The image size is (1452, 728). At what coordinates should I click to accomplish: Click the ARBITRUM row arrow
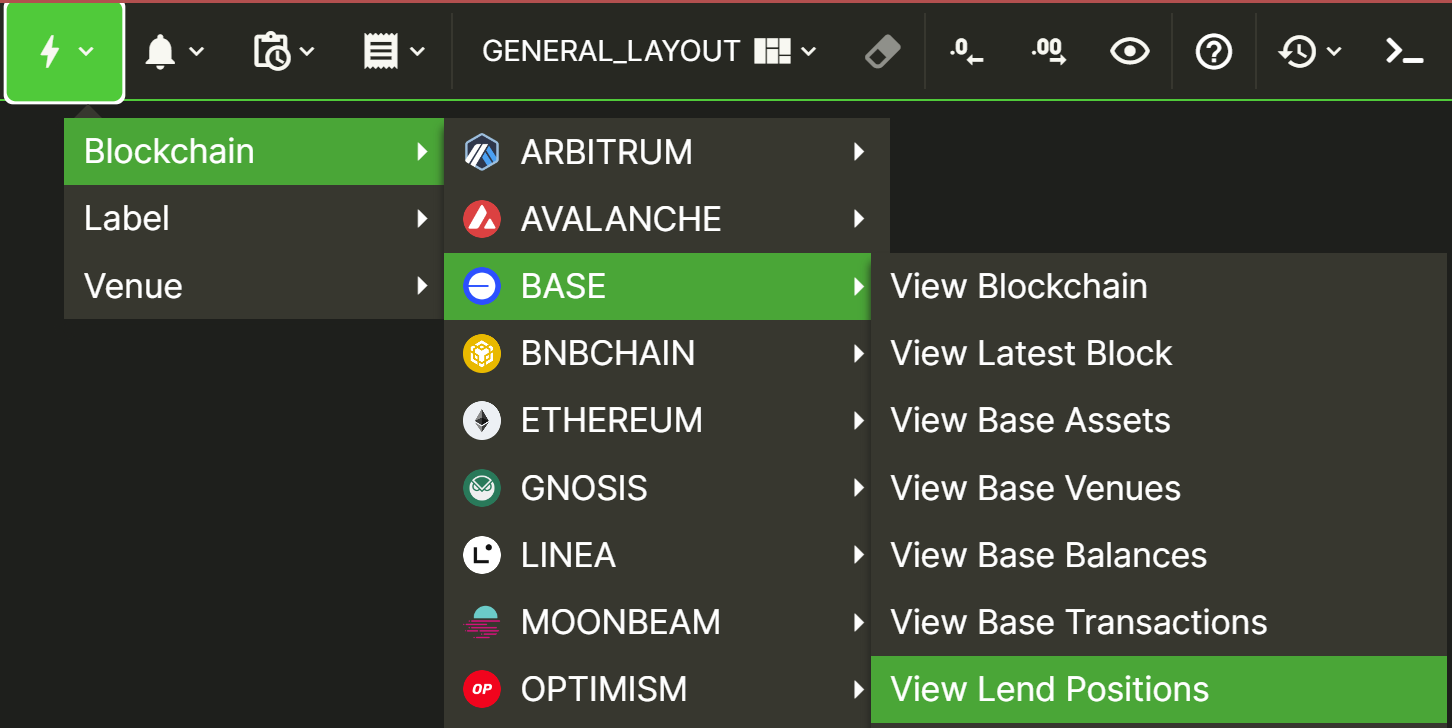[x=858, y=152]
